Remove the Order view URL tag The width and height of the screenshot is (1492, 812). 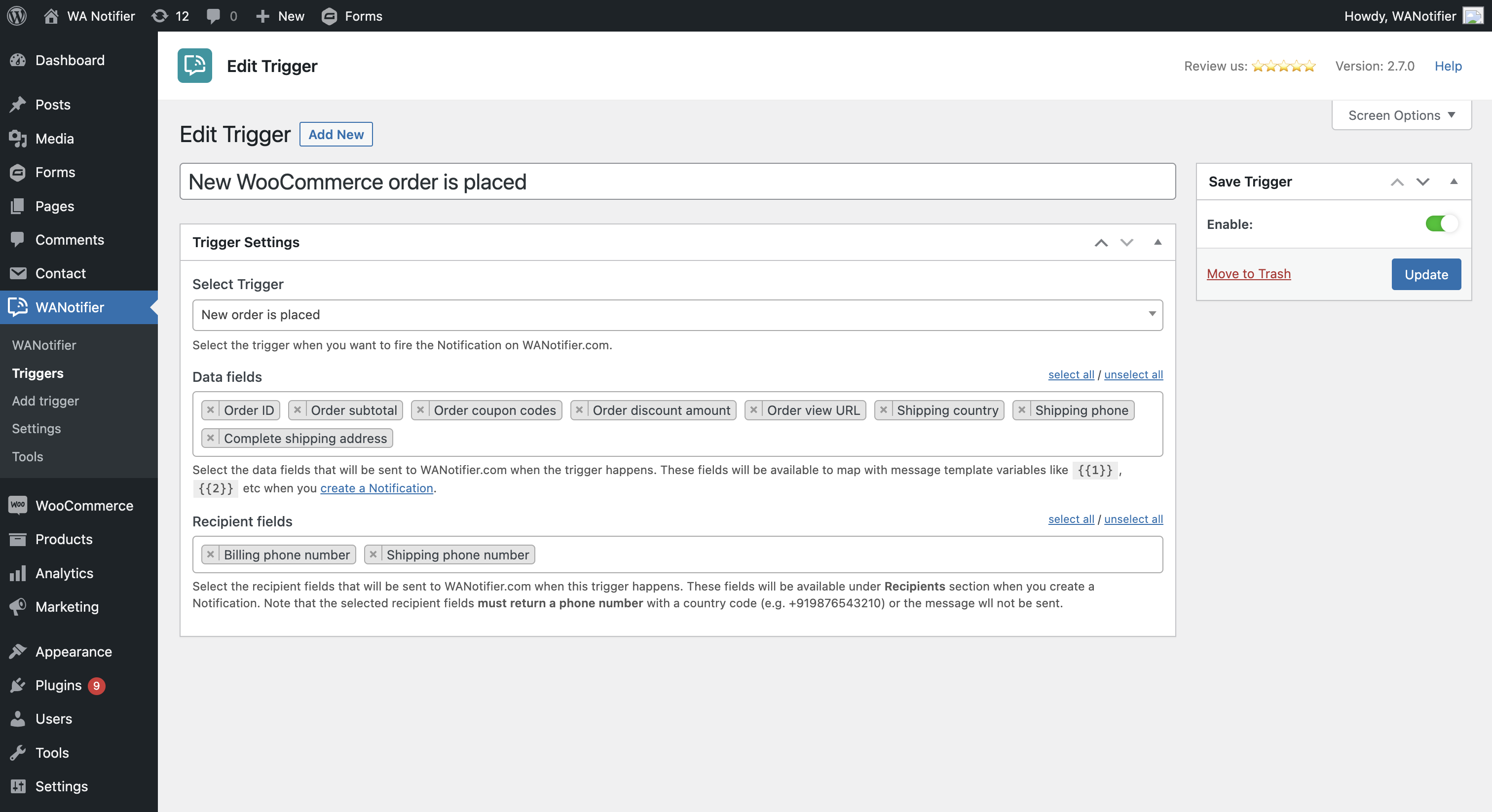coord(753,410)
